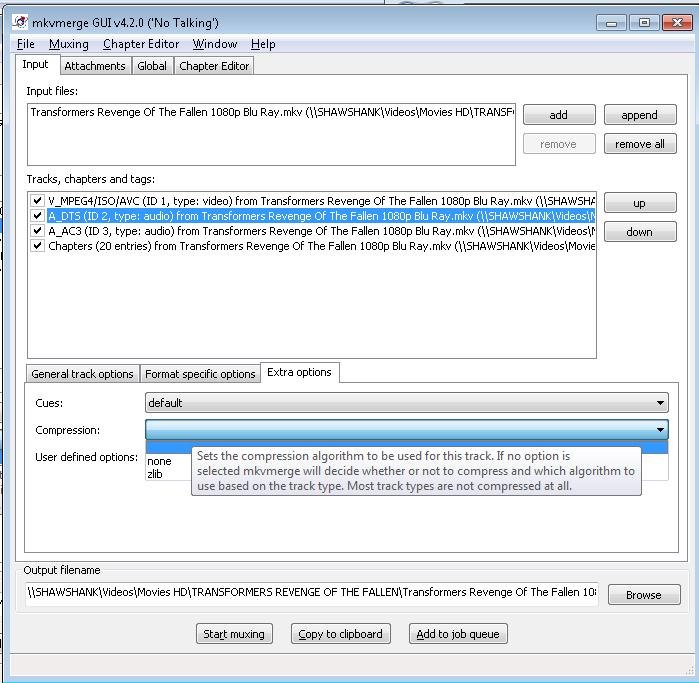Switch to the Attachments tab
This screenshot has width=699, height=683.
95,66
